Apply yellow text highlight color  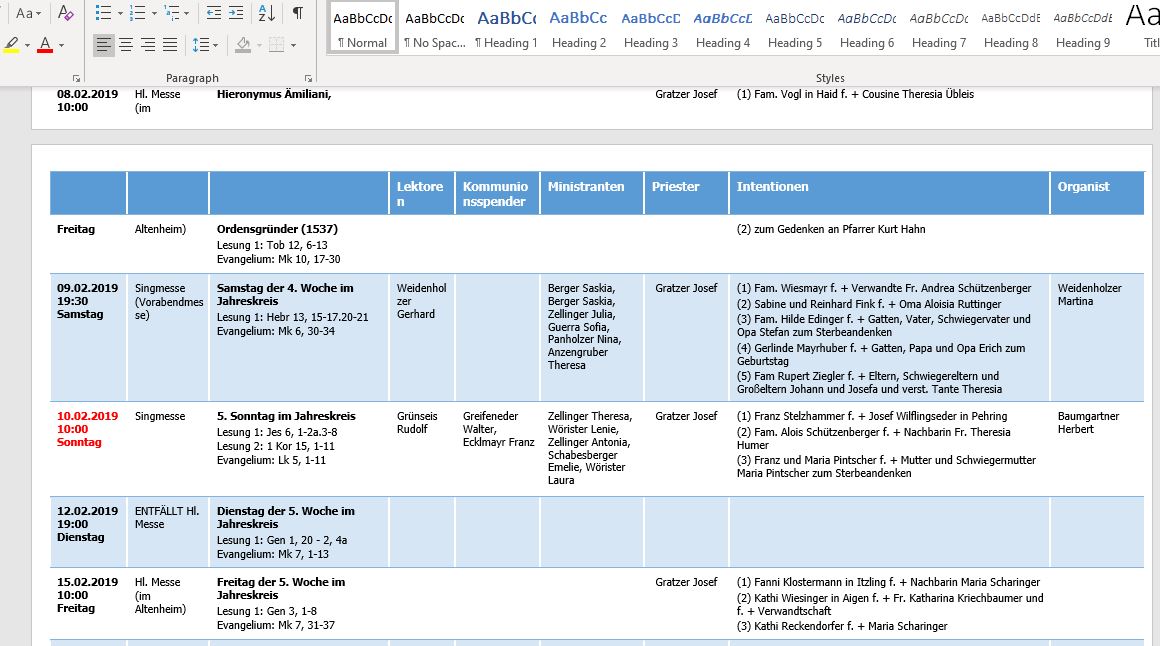point(11,45)
